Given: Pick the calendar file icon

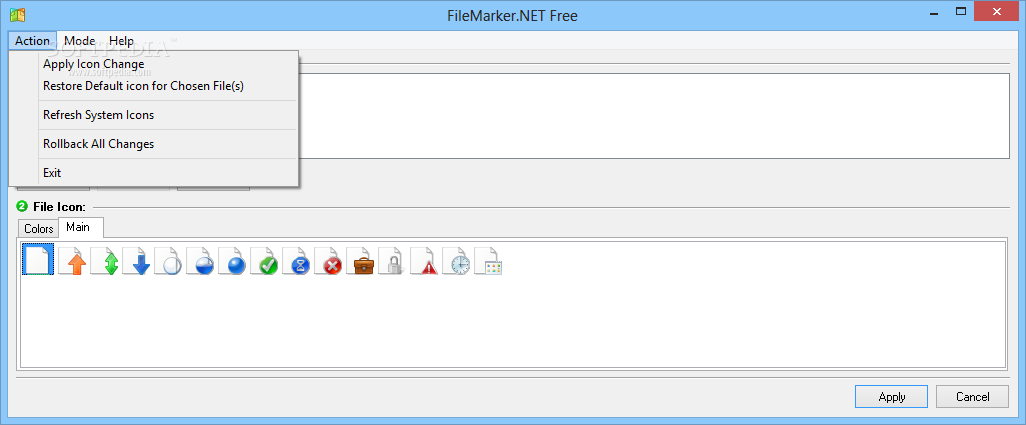Looking at the screenshot, I should [x=489, y=260].
